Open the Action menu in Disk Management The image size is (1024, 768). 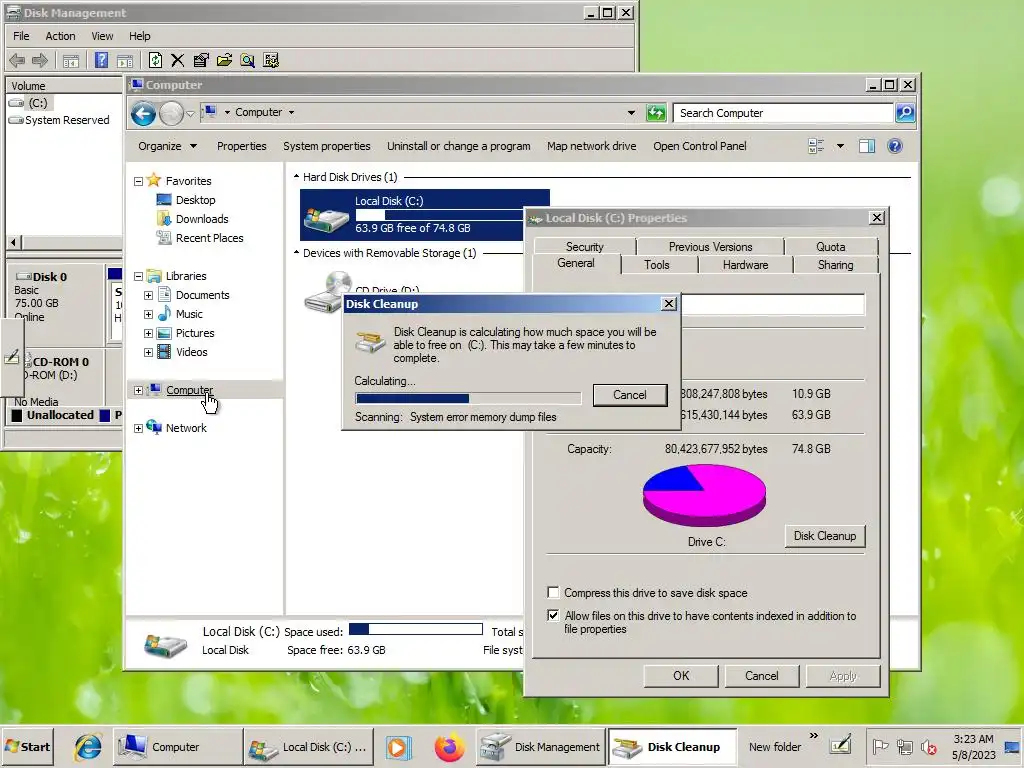[x=60, y=36]
